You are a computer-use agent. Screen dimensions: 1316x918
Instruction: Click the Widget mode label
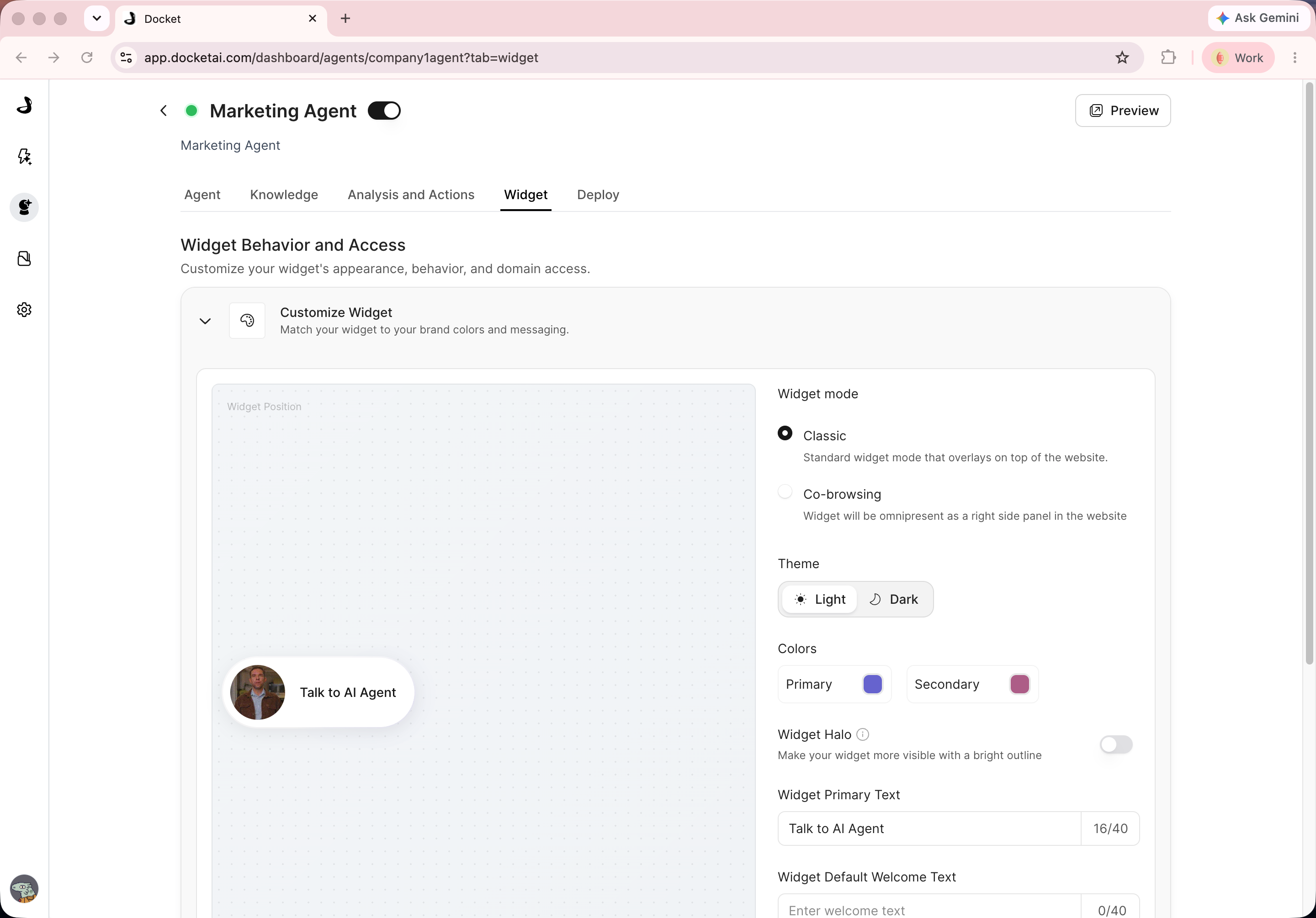pos(817,394)
